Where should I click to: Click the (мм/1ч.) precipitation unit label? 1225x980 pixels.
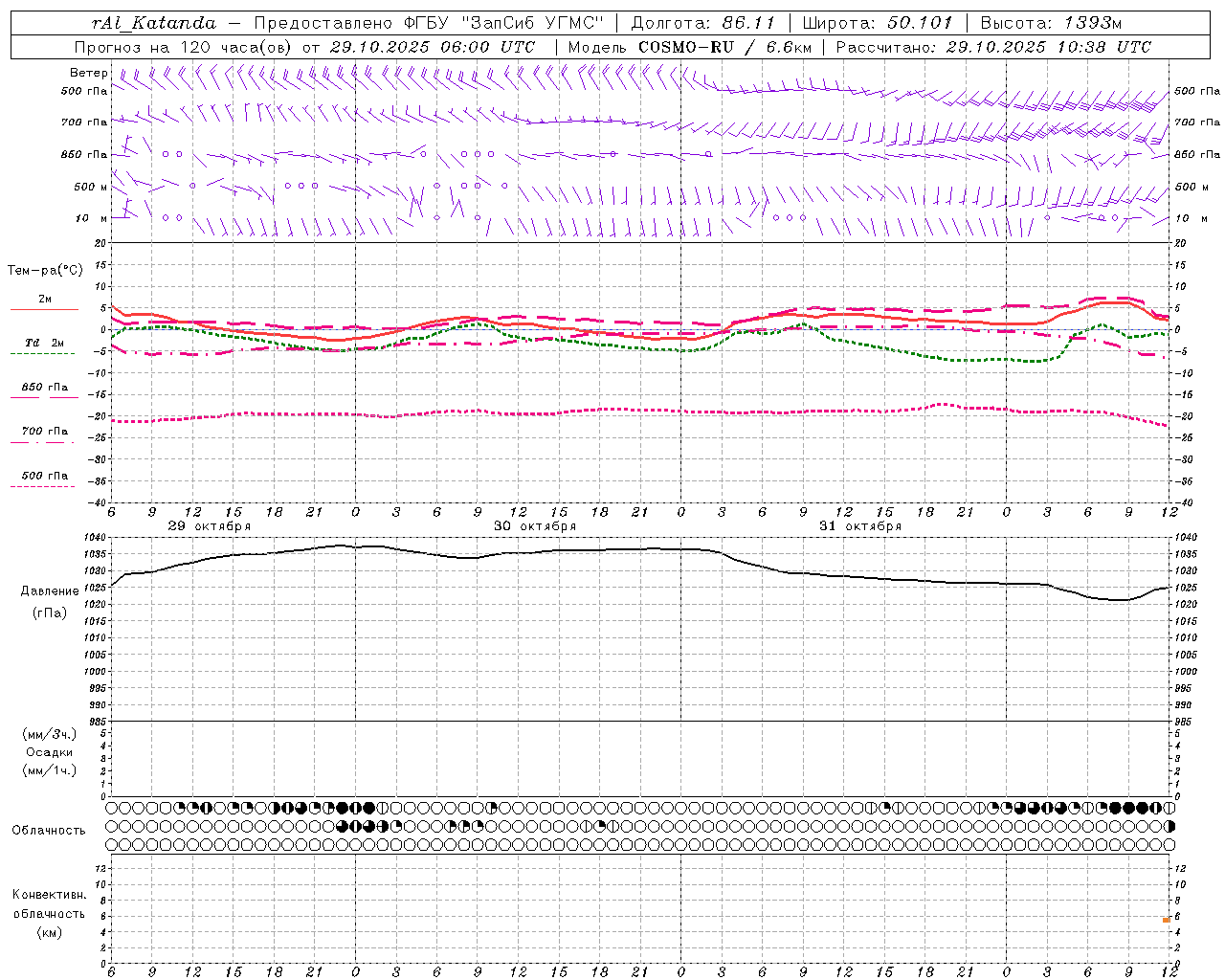[50, 770]
